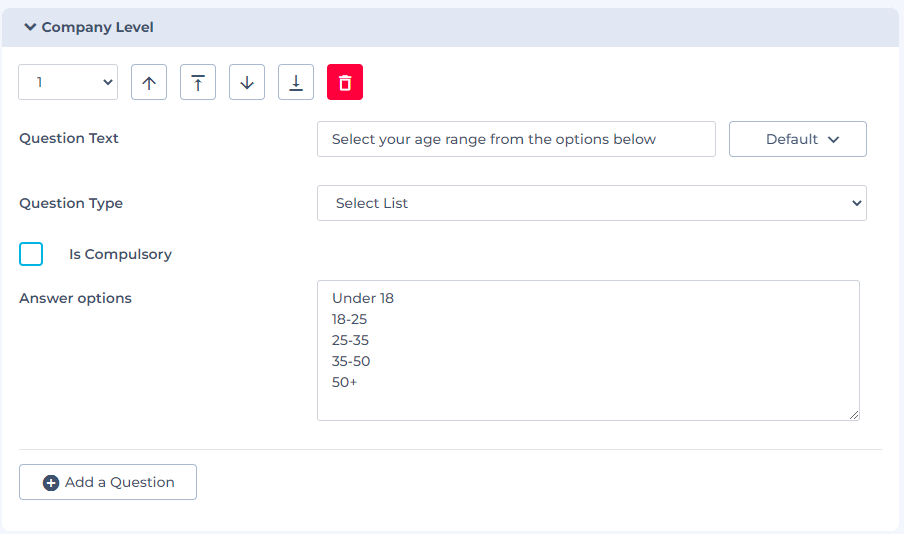Move the question down one position
904x534 pixels.
[247, 83]
